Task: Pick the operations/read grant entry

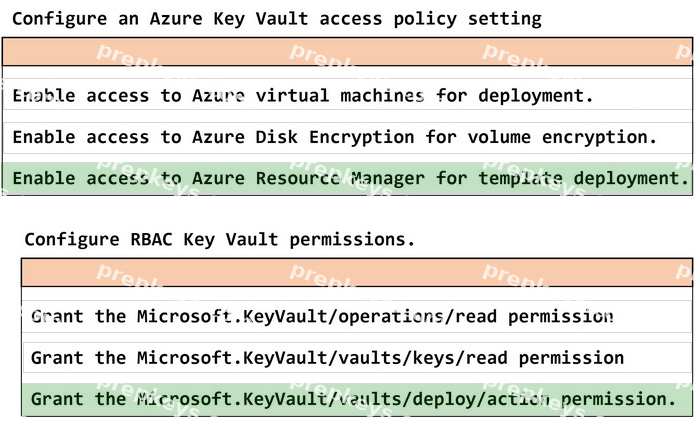Action: click(x=357, y=317)
